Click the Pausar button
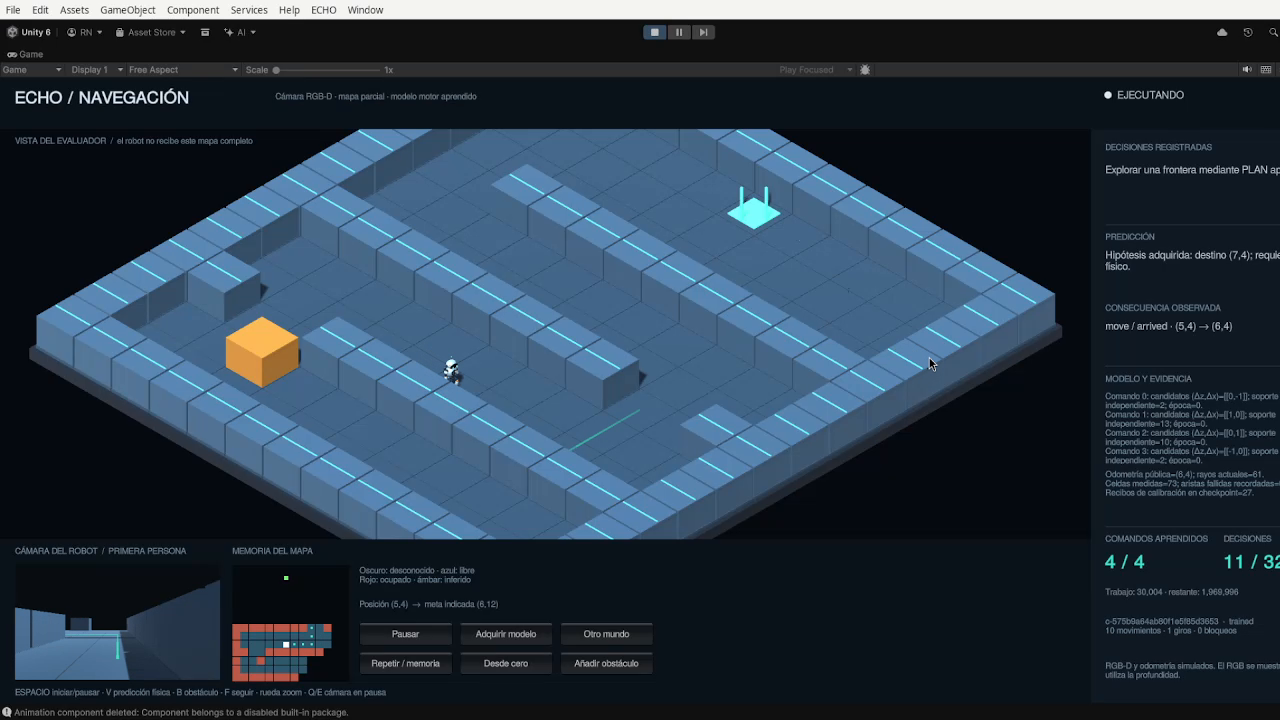The width and height of the screenshot is (1280, 720). click(x=405, y=634)
